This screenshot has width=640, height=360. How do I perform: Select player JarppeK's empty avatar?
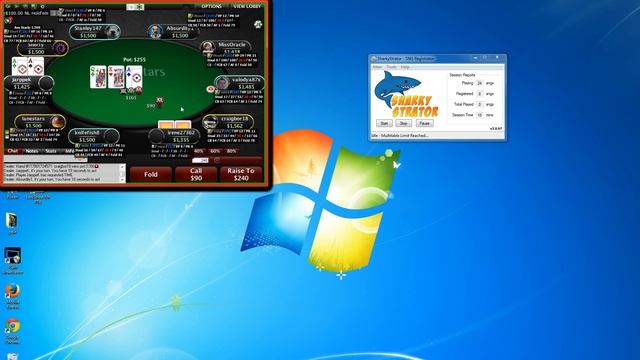click(46, 83)
